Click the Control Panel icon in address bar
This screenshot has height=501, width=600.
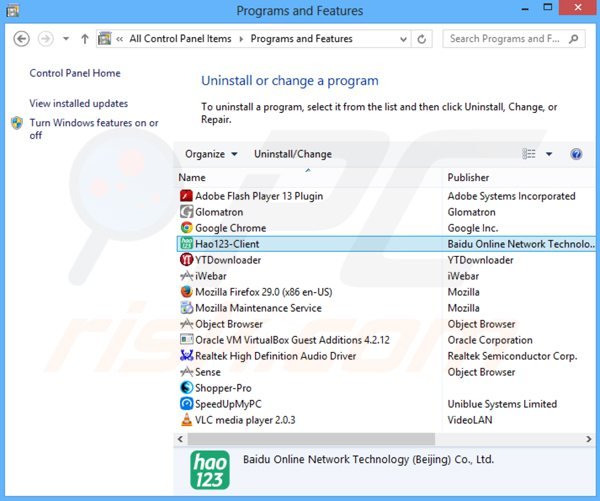104,39
